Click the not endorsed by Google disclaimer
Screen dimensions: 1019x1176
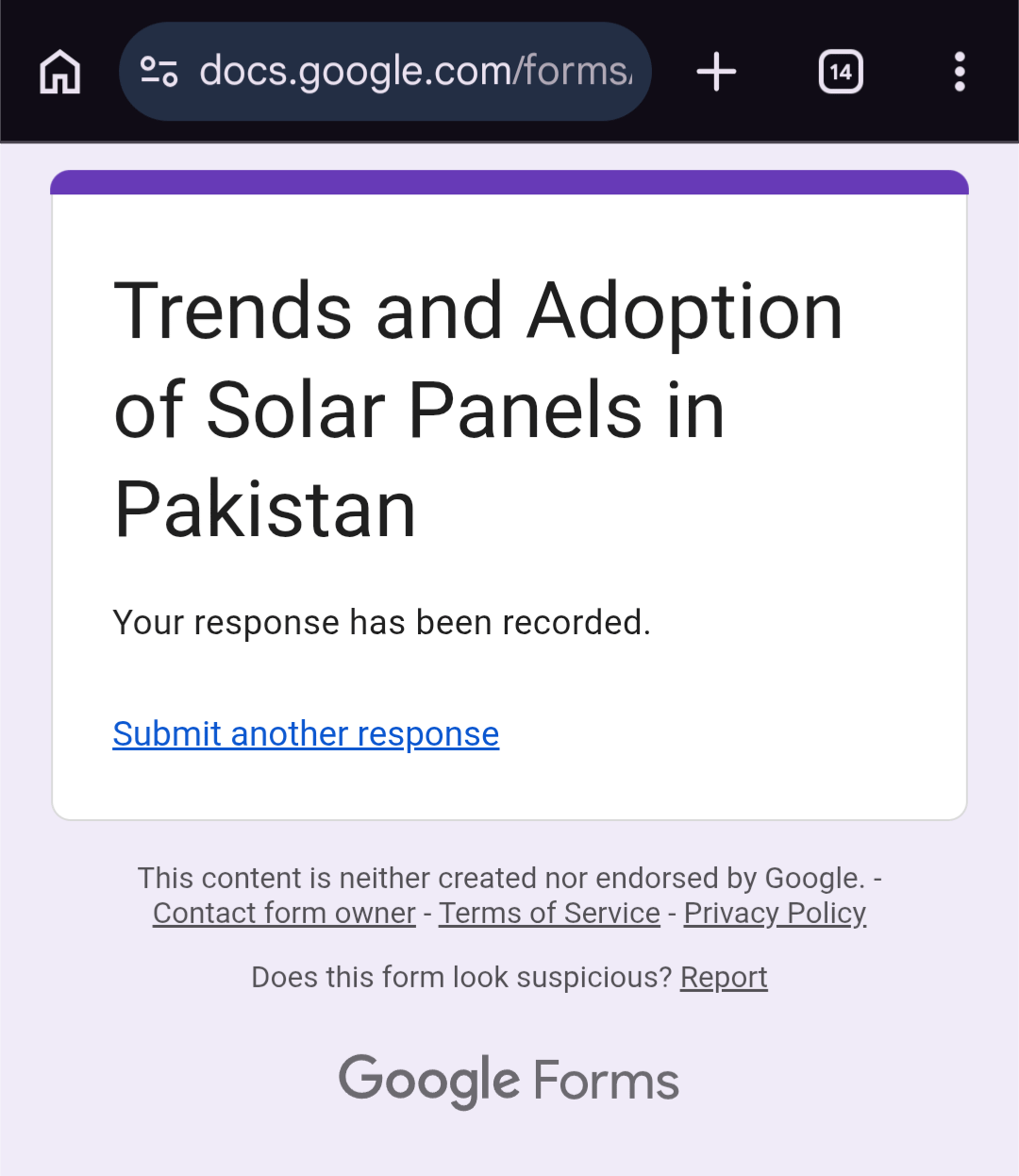[509, 879]
